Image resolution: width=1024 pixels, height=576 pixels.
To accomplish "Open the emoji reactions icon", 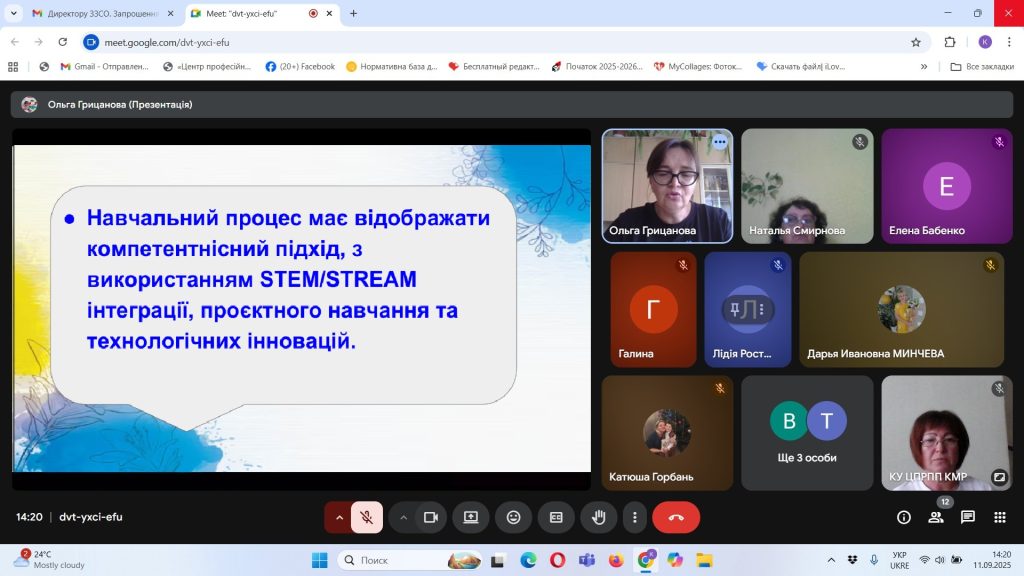I will pos(513,517).
